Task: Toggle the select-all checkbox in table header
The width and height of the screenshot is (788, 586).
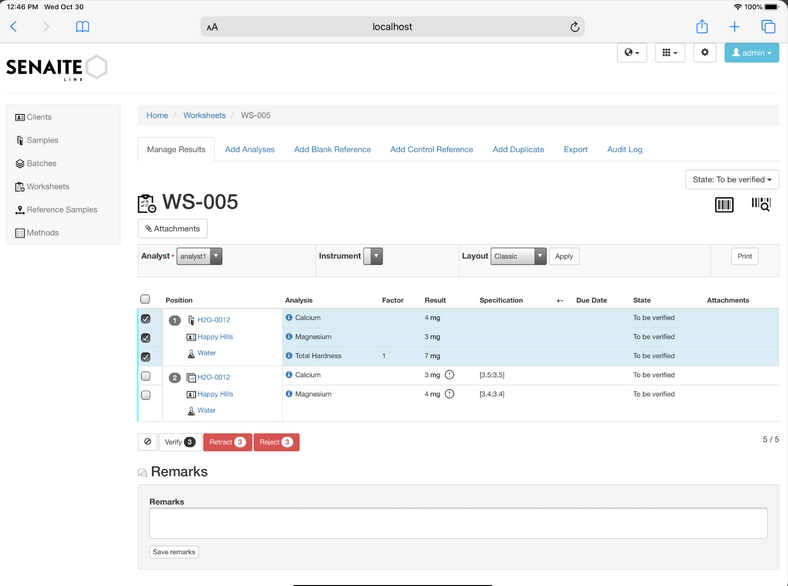Action: tap(145, 299)
